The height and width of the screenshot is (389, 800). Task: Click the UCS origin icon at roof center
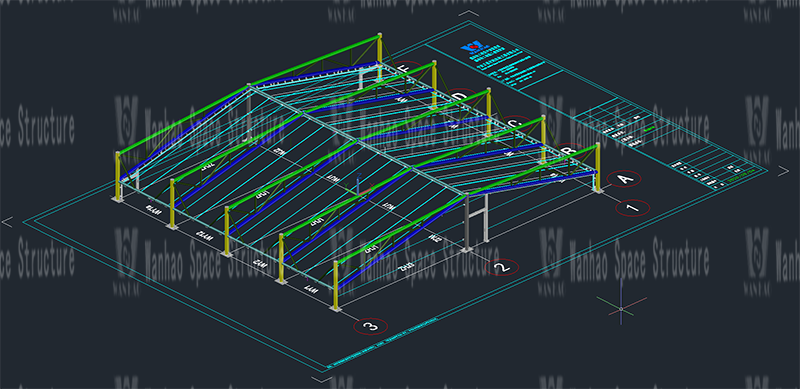[x=359, y=185]
